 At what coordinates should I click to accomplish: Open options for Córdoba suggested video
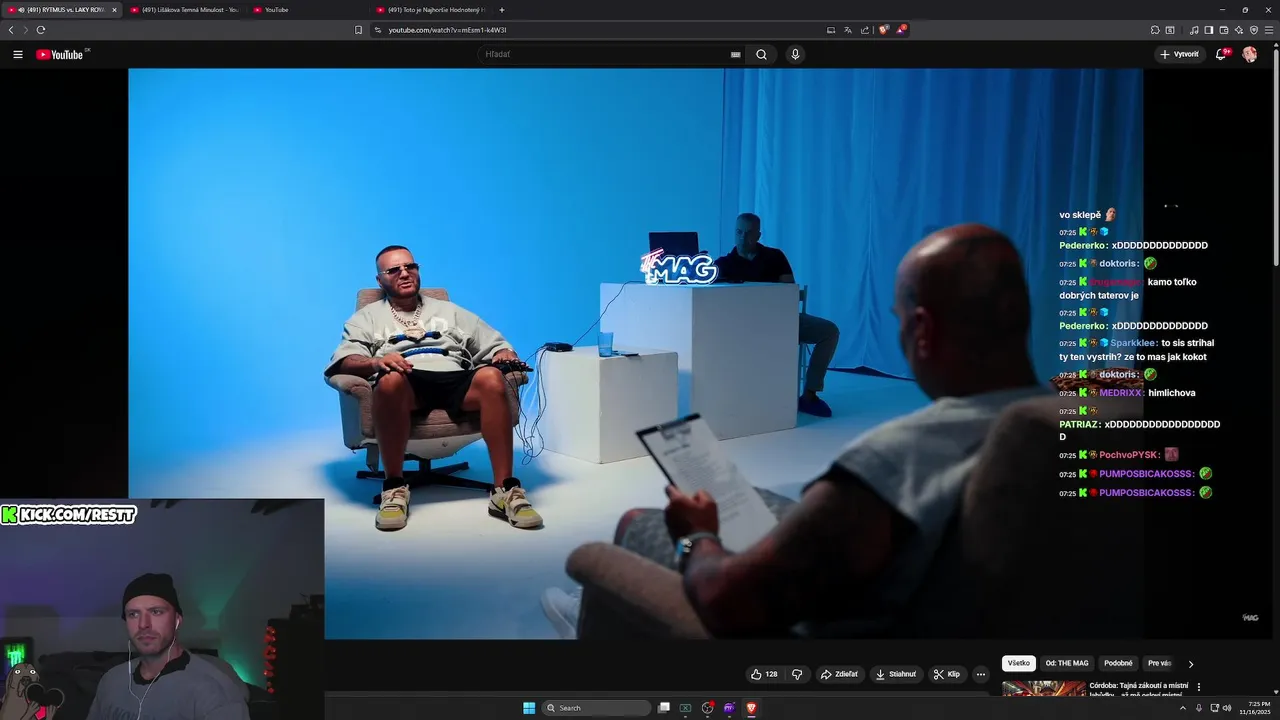(x=1199, y=687)
